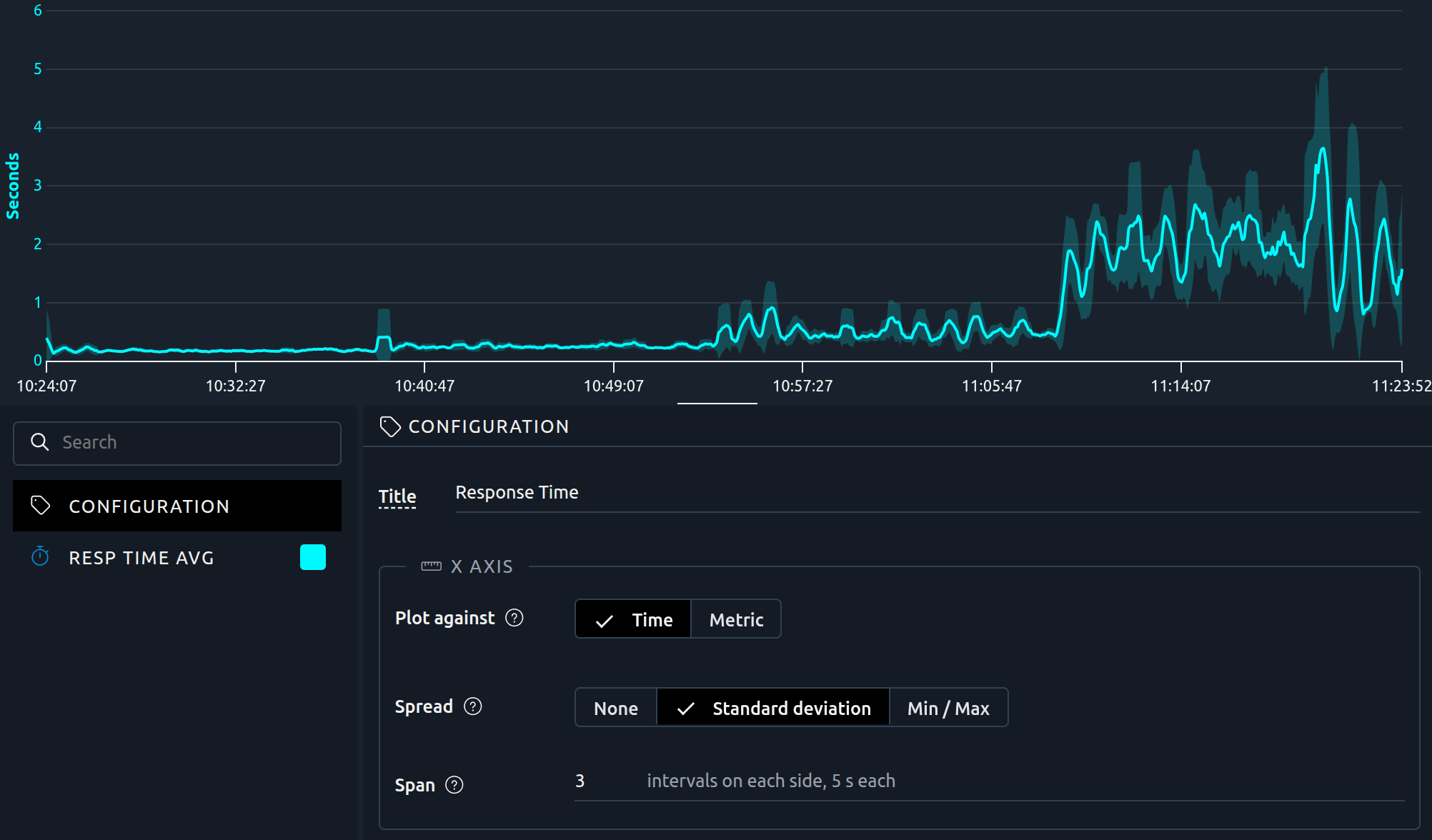Show help for Plot against
The width and height of the screenshot is (1432, 840).
click(514, 618)
